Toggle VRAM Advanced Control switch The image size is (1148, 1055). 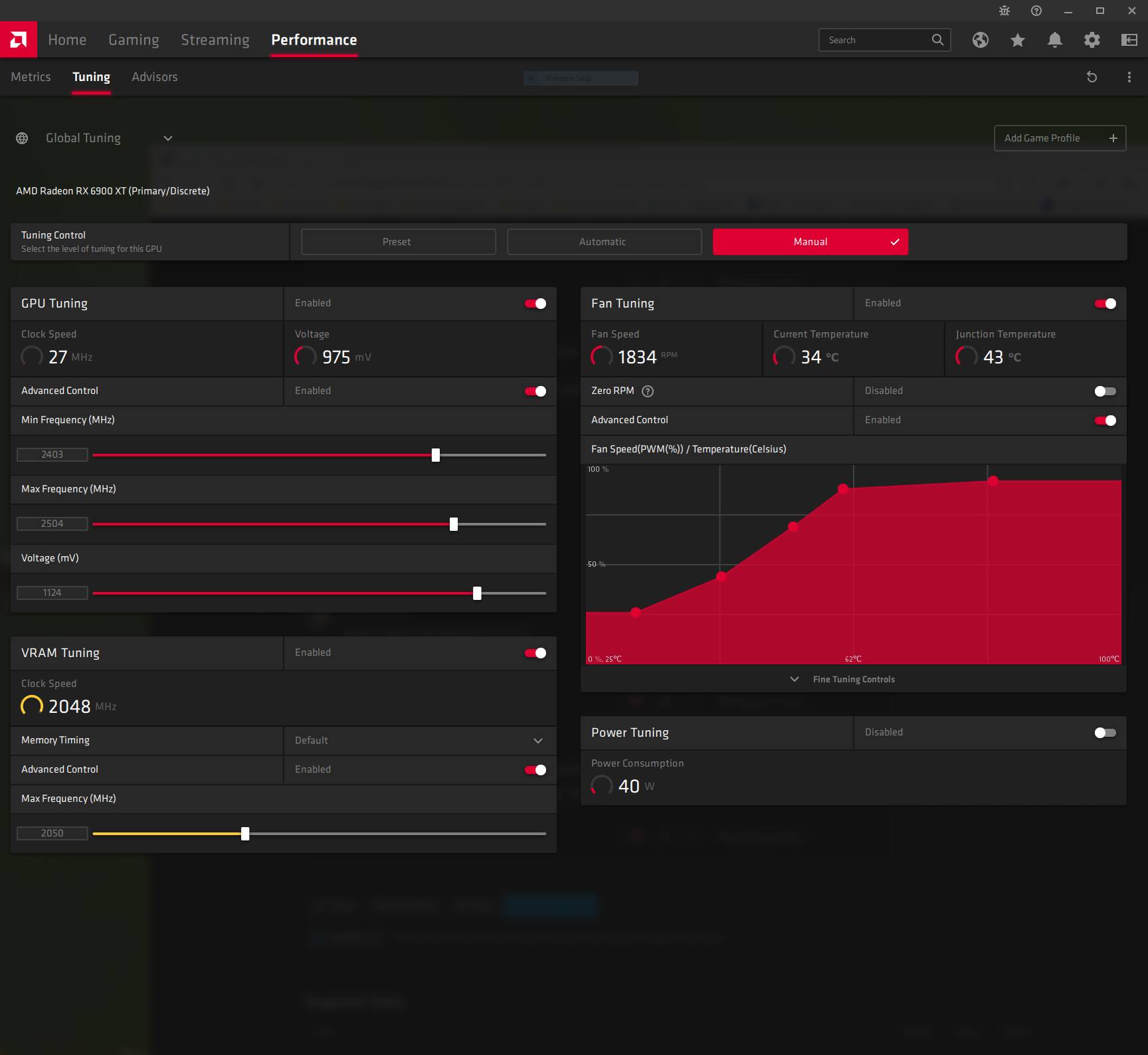tap(535, 770)
